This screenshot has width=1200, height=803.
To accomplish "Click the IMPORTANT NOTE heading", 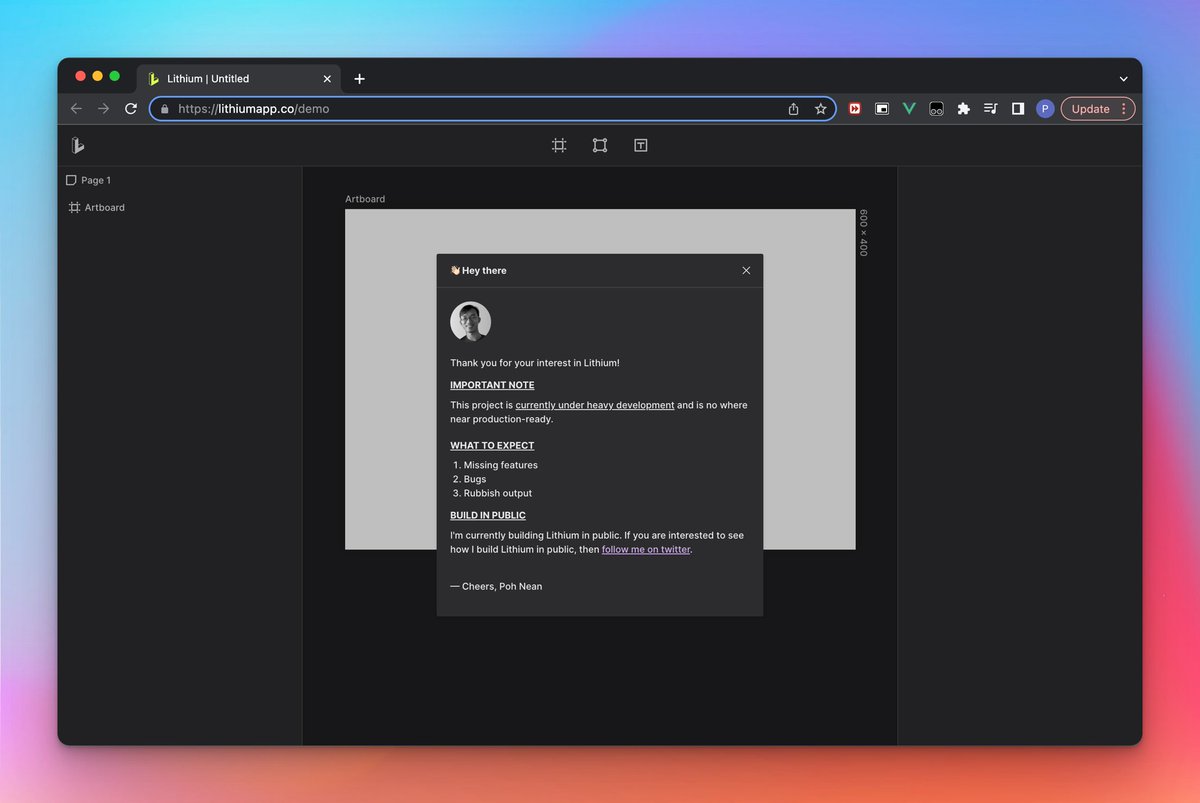I will pos(492,385).
